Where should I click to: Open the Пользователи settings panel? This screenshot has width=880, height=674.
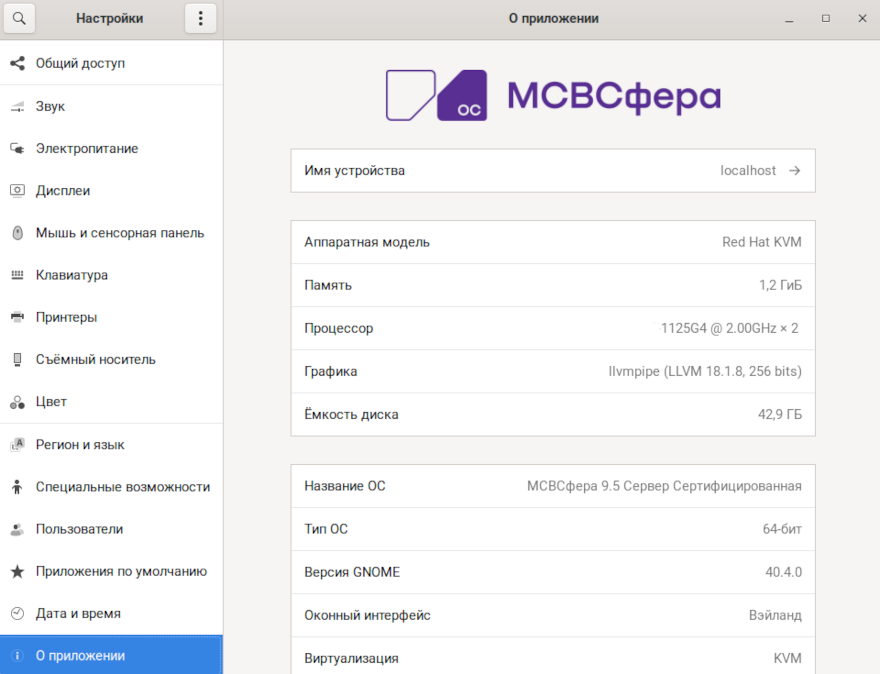click(x=79, y=529)
